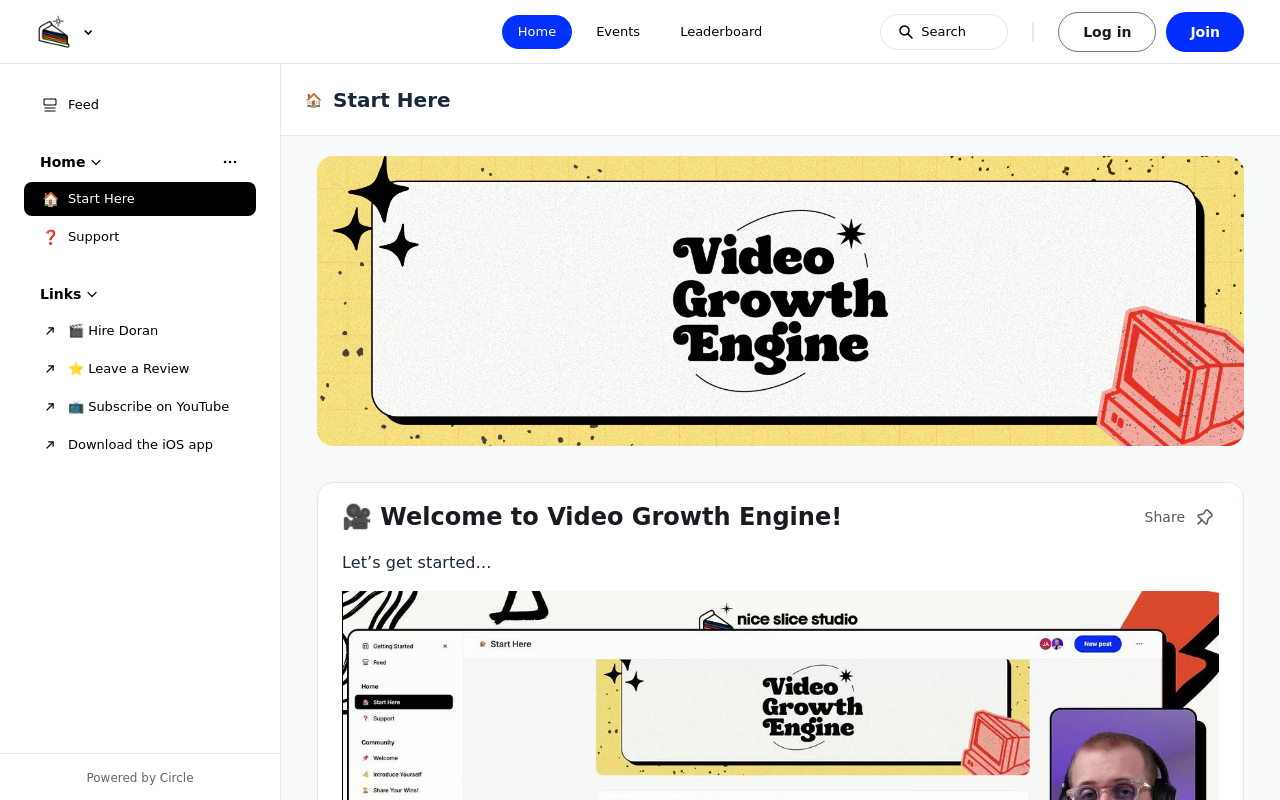Collapse the Links section chevron
The height and width of the screenshot is (800, 1280).
pyautogui.click(x=92, y=294)
